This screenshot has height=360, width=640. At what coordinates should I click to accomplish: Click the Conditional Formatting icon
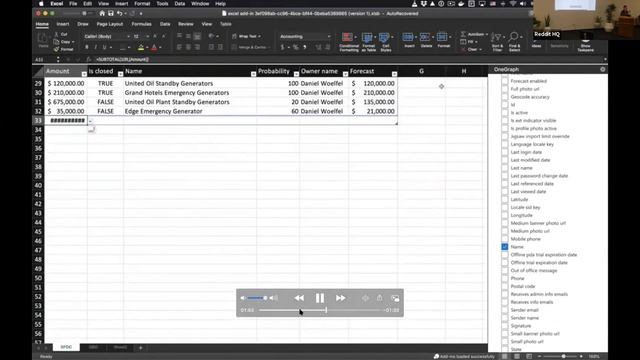pos(348,38)
